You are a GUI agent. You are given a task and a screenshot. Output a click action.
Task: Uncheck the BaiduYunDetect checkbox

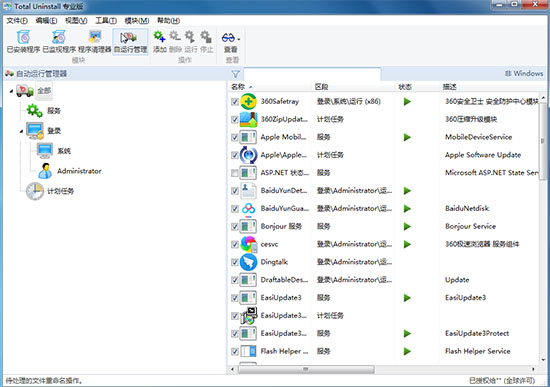235,191
